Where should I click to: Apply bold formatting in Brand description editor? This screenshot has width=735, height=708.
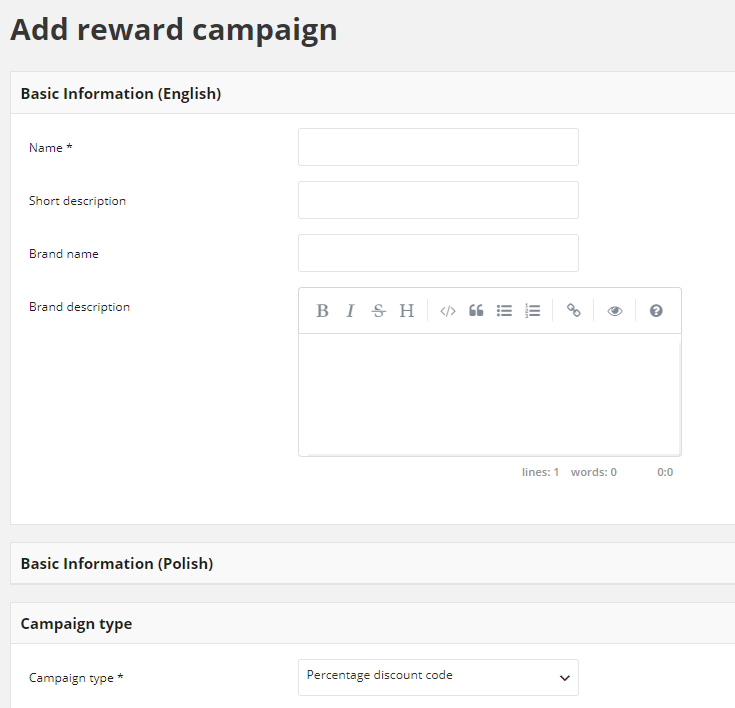(x=322, y=311)
